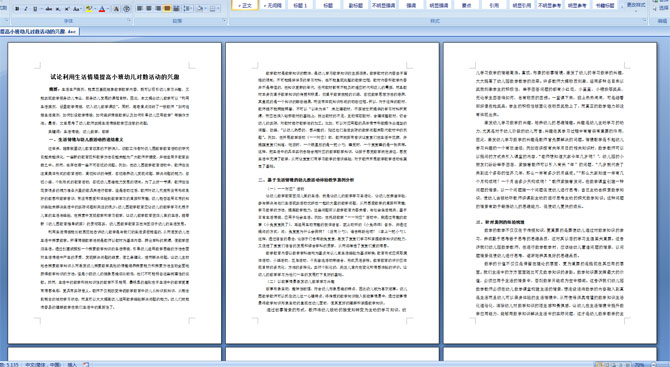Apply the 无间隔 style
670x367 pixels.
(x=273, y=5)
